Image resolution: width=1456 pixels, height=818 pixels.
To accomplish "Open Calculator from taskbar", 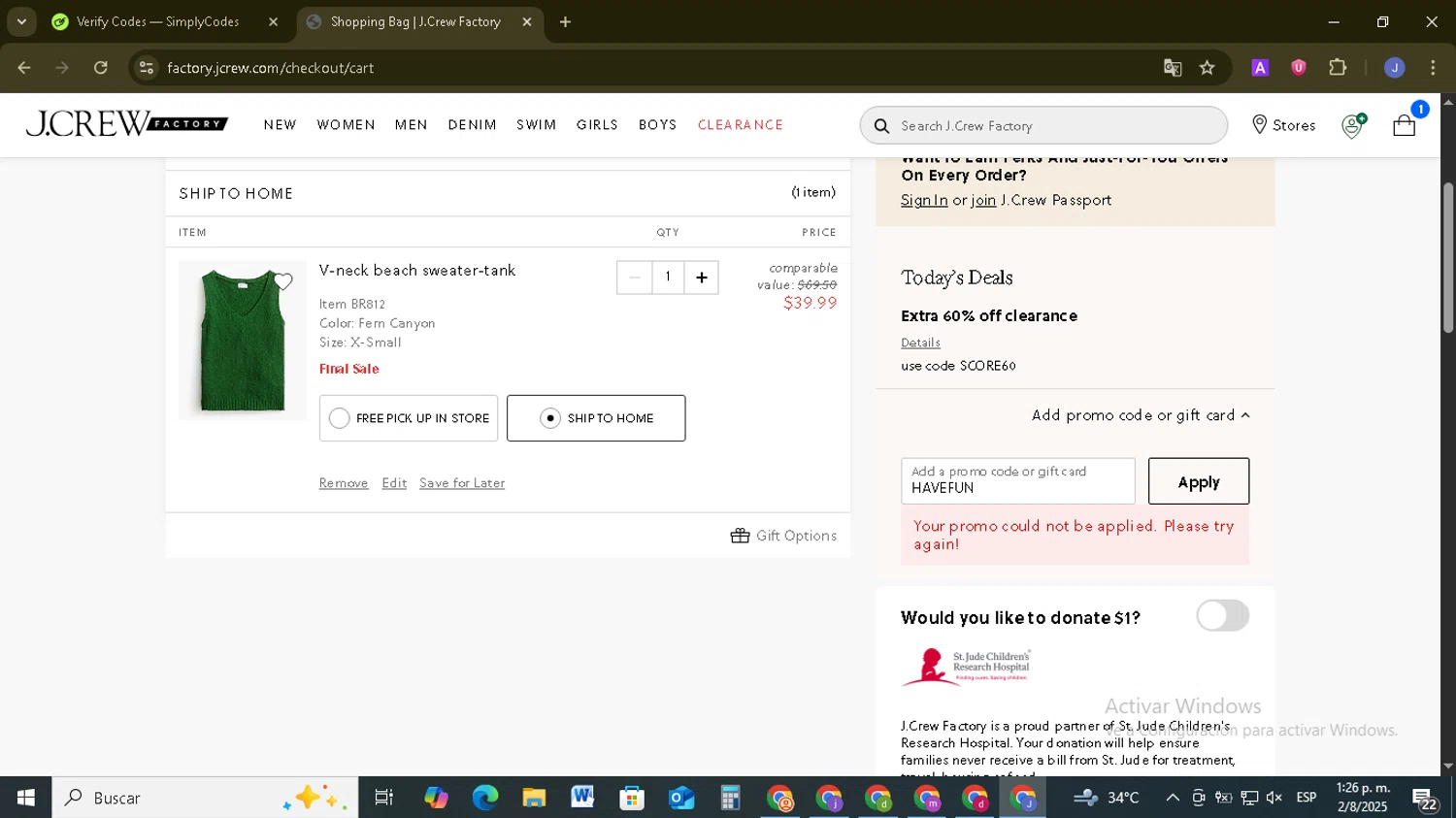I will coord(730,798).
